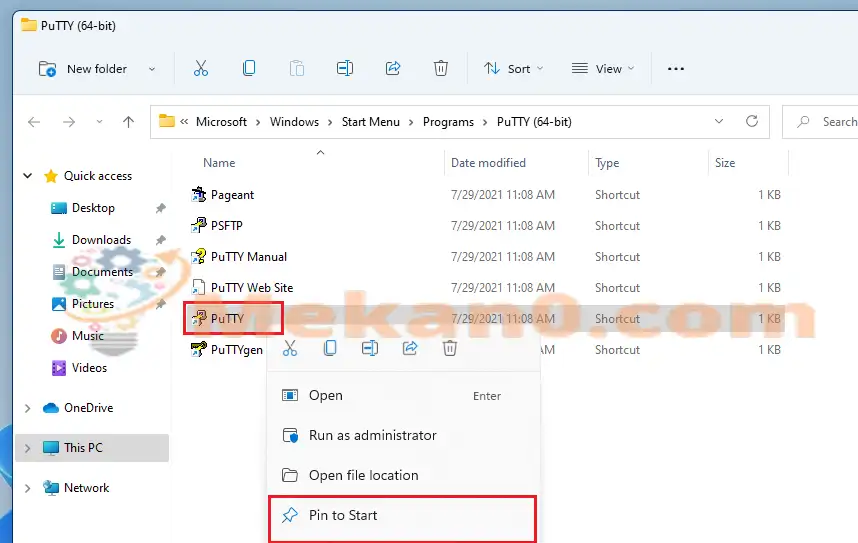Open the View dropdown
Viewport: 858px width, 543px height.
(603, 68)
